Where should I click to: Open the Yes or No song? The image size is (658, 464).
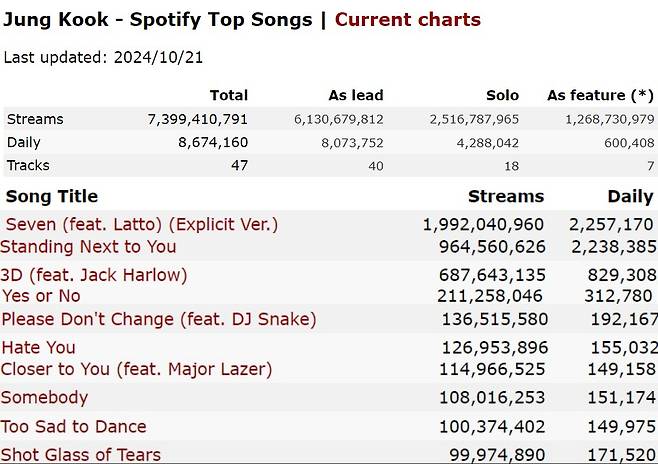click(x=41, y=296)
